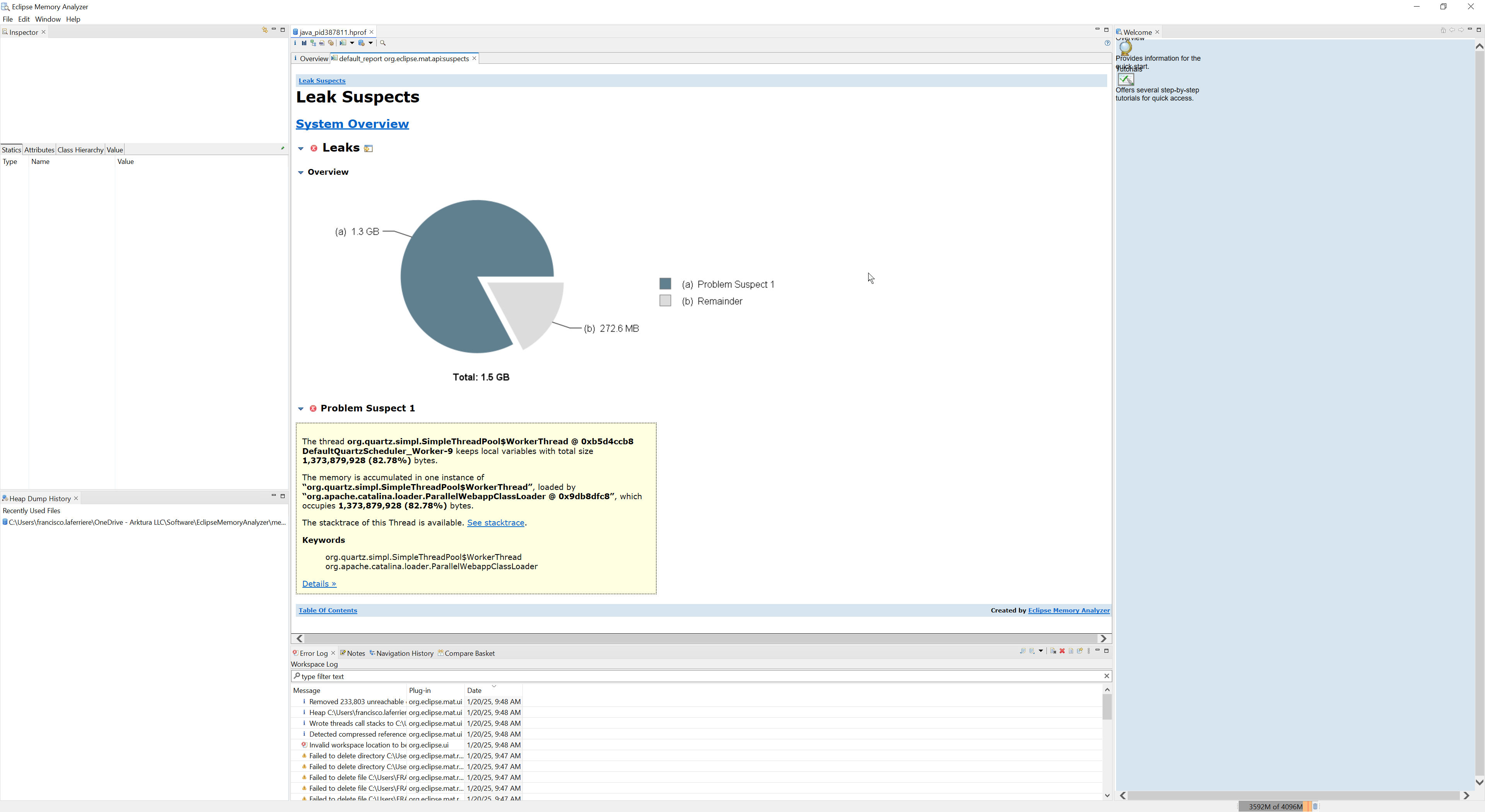Image resolution: width=1485 pixels, height=812 pixels.
Task: Open recent heap dump file in History
Action: (x=144, y=523)
